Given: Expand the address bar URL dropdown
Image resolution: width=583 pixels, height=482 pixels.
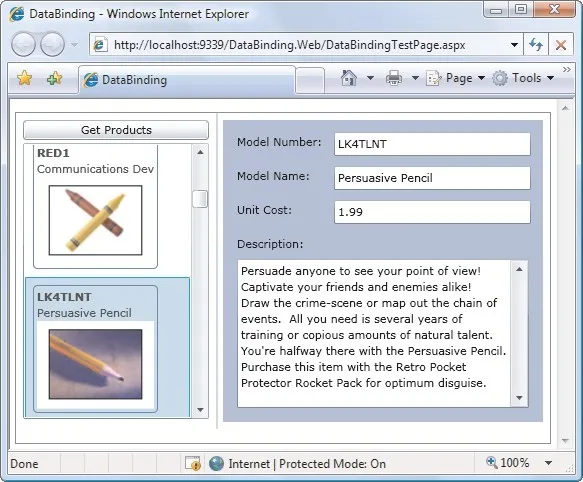Looking at the screenshot, I should click(x=514, y=45).
